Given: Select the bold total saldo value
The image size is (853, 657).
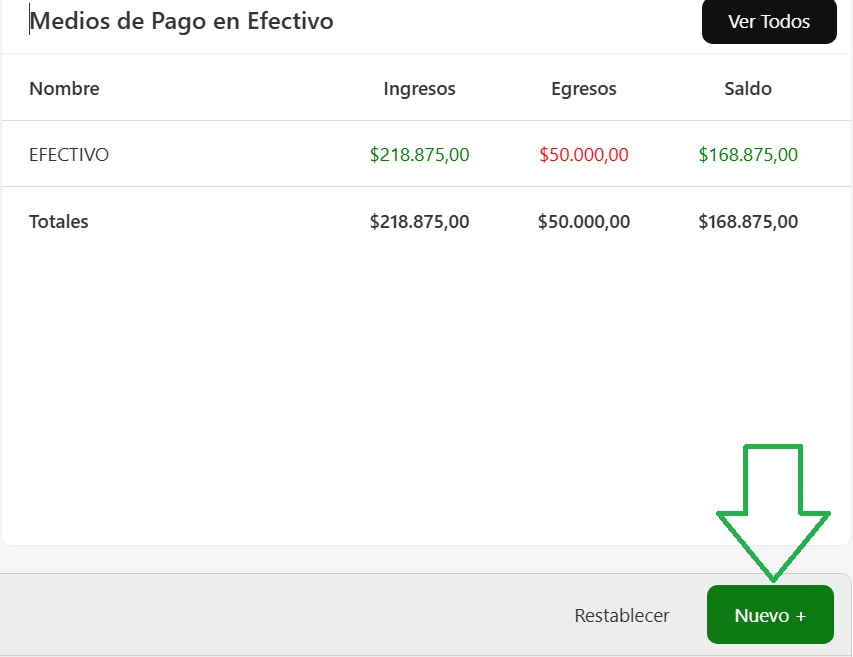Looking at the screenshot, I should 747,222.
